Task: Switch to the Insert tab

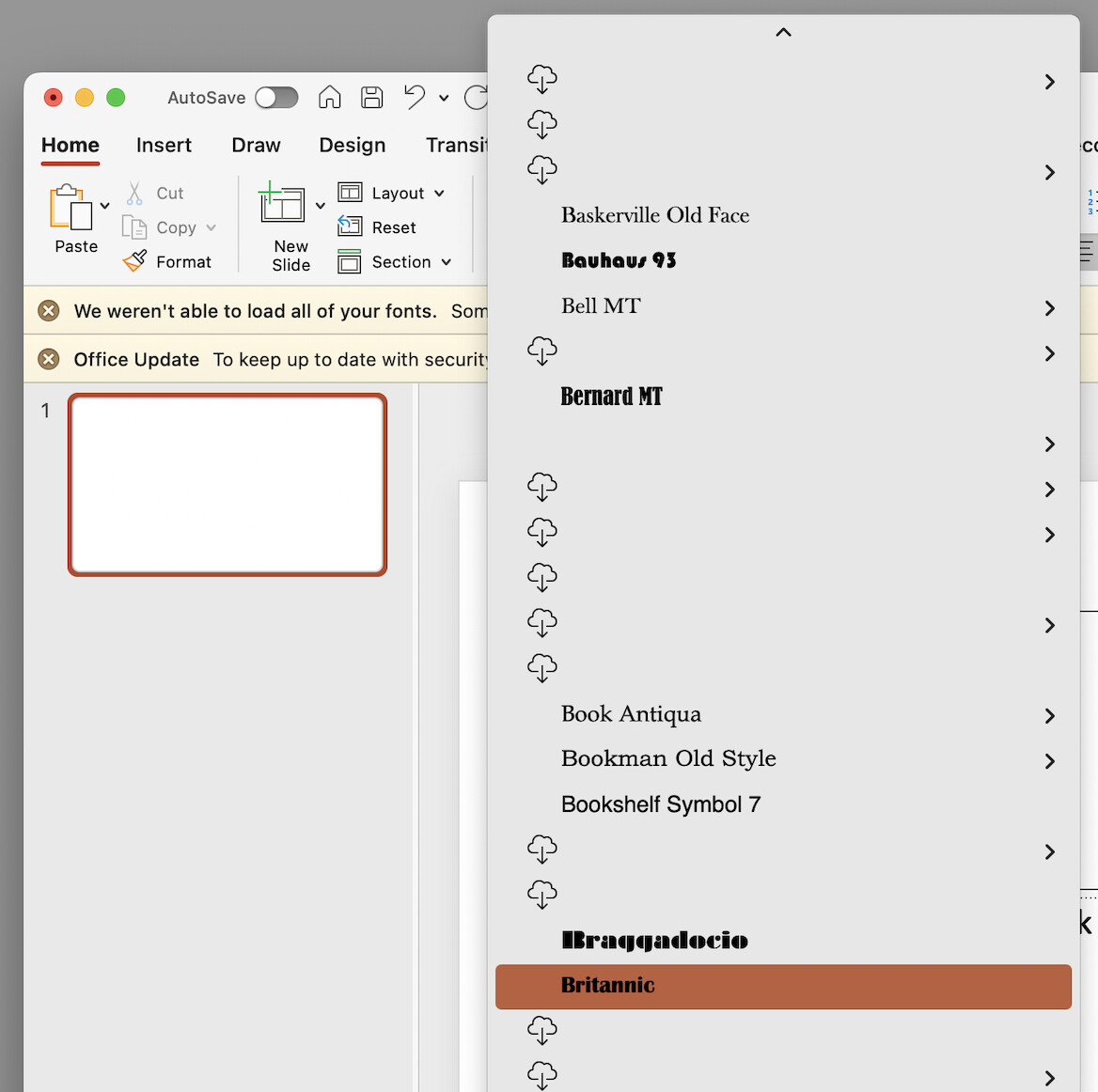Action: coord(164,145)
